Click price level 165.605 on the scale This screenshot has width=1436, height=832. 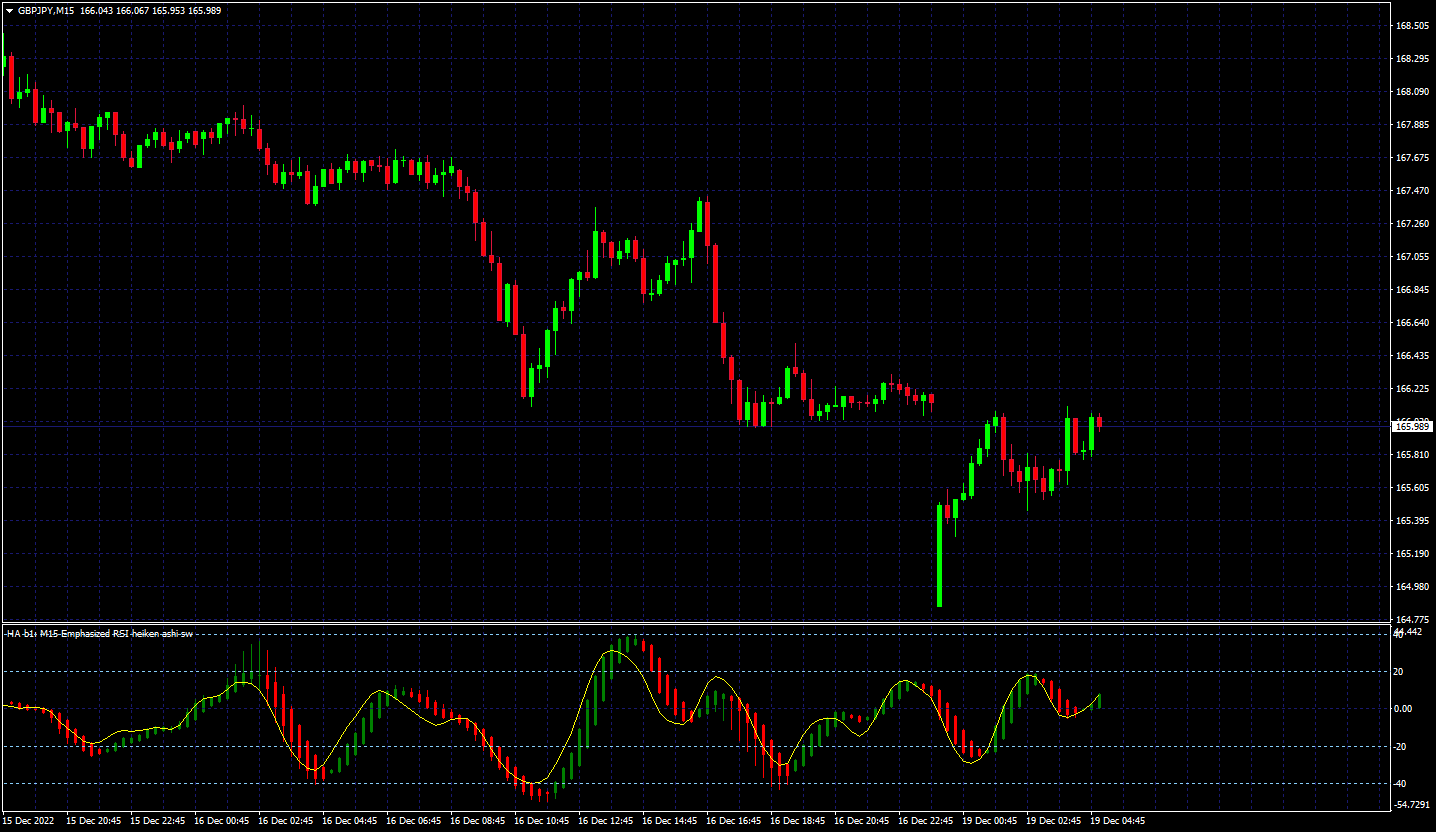(1413, 488)
